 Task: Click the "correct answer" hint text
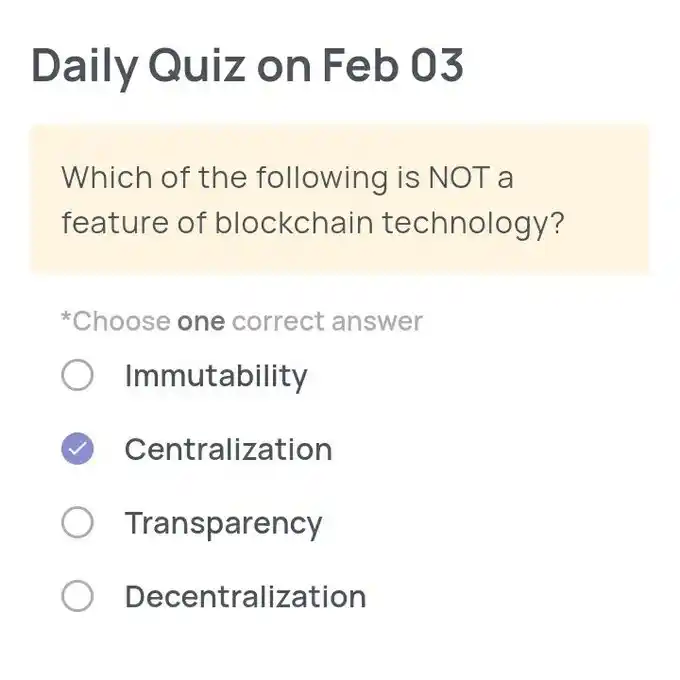click(x=327, y=322)
